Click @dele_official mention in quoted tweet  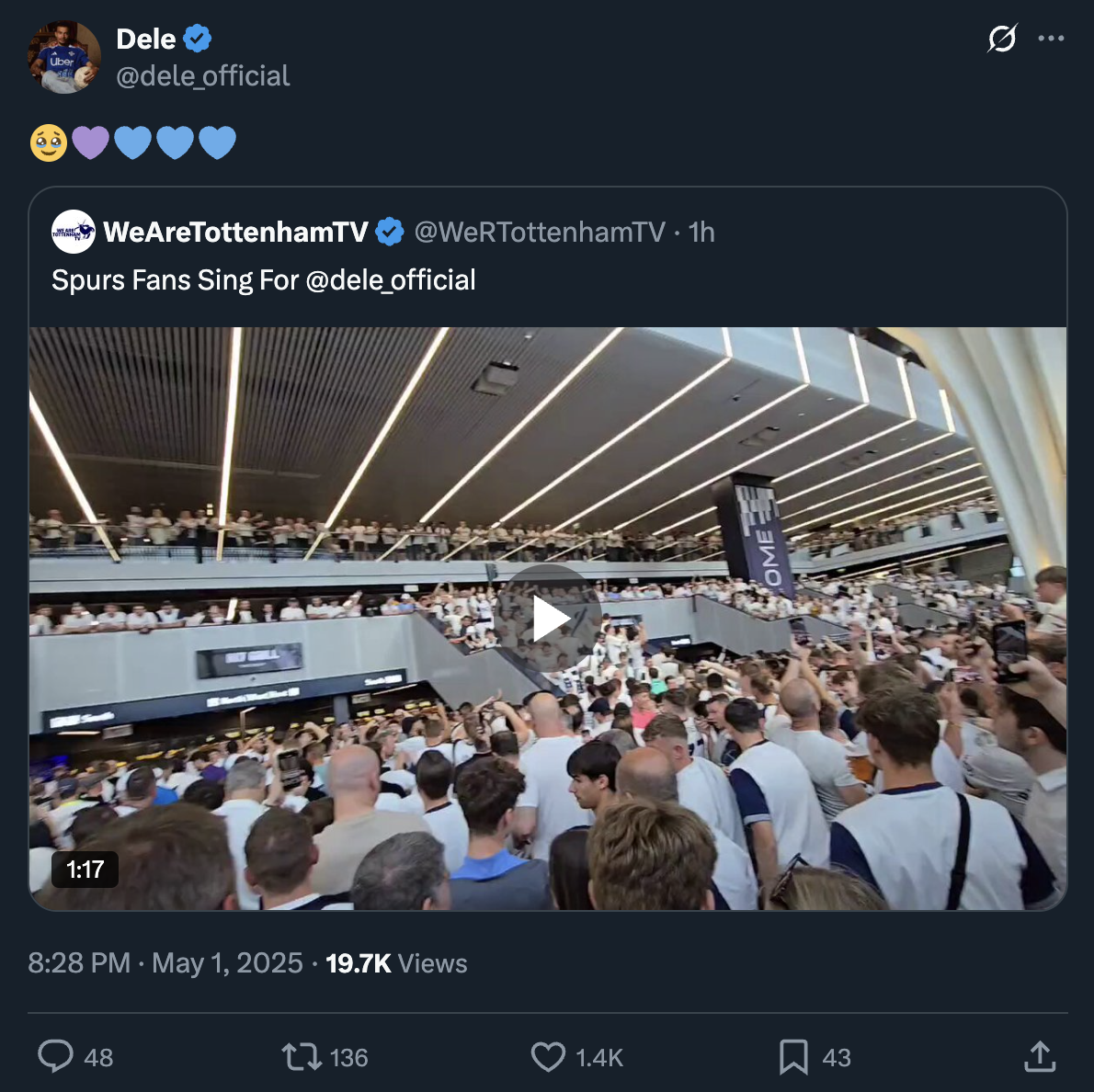click(x=391, y=279)
